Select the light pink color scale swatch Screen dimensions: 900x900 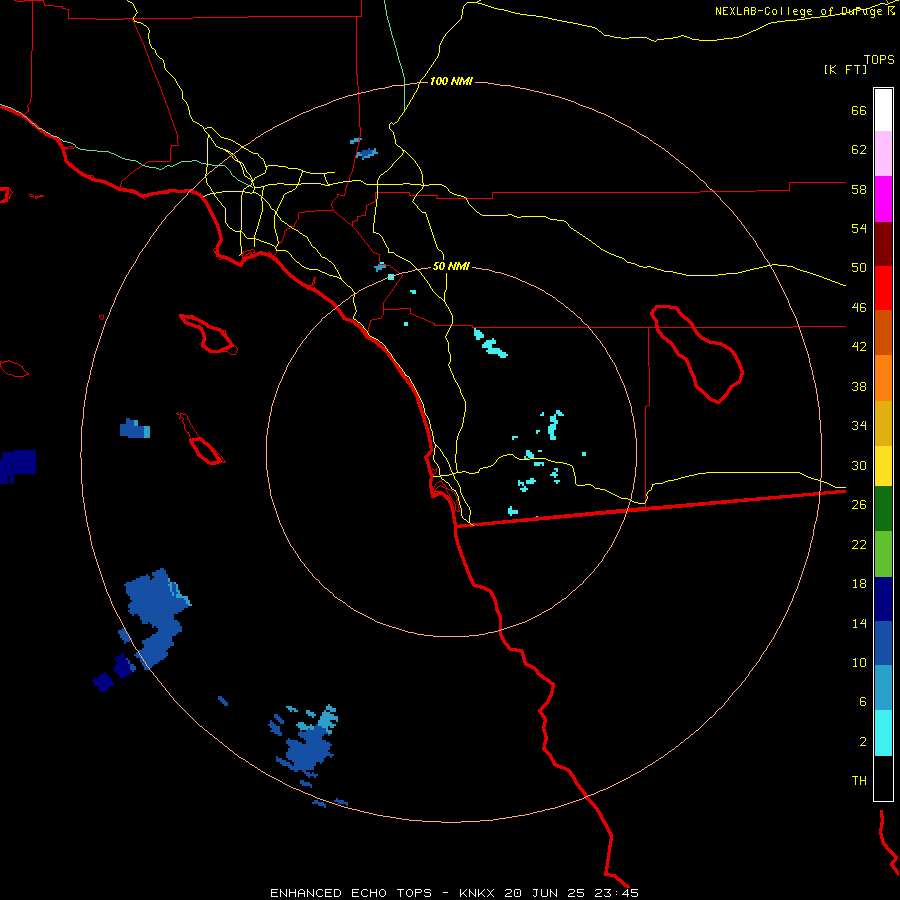tap(883, 153)
